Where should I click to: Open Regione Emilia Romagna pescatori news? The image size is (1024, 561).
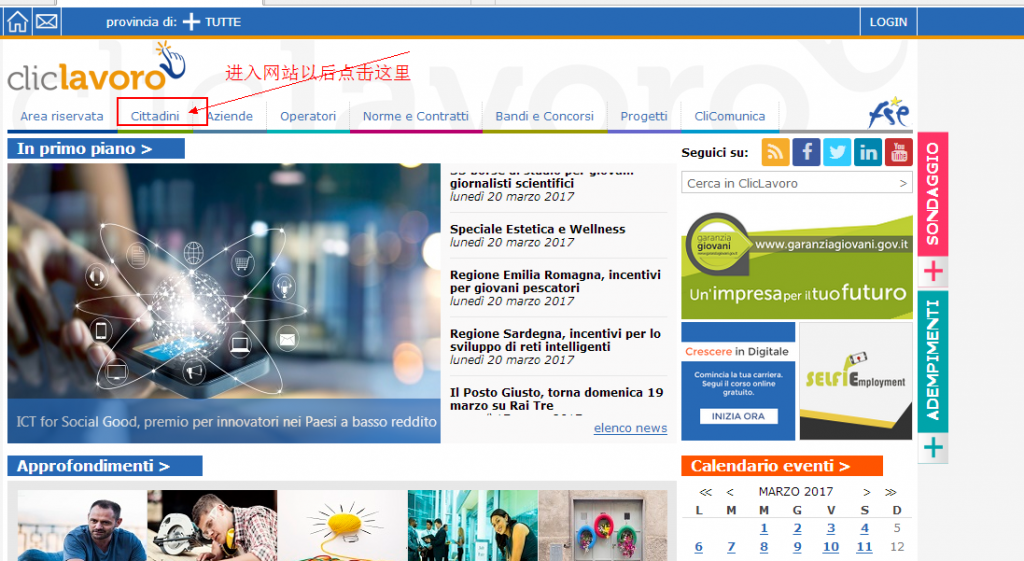[x=555, y=281]
